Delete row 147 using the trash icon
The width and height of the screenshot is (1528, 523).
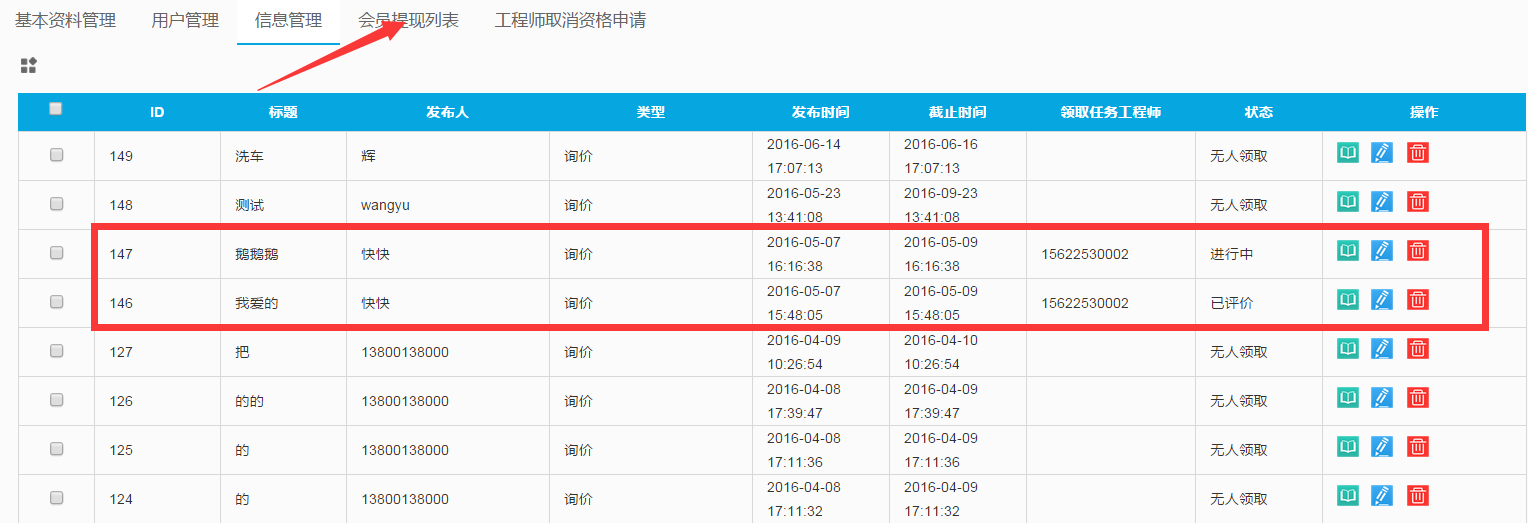(x=1417, y=250)
